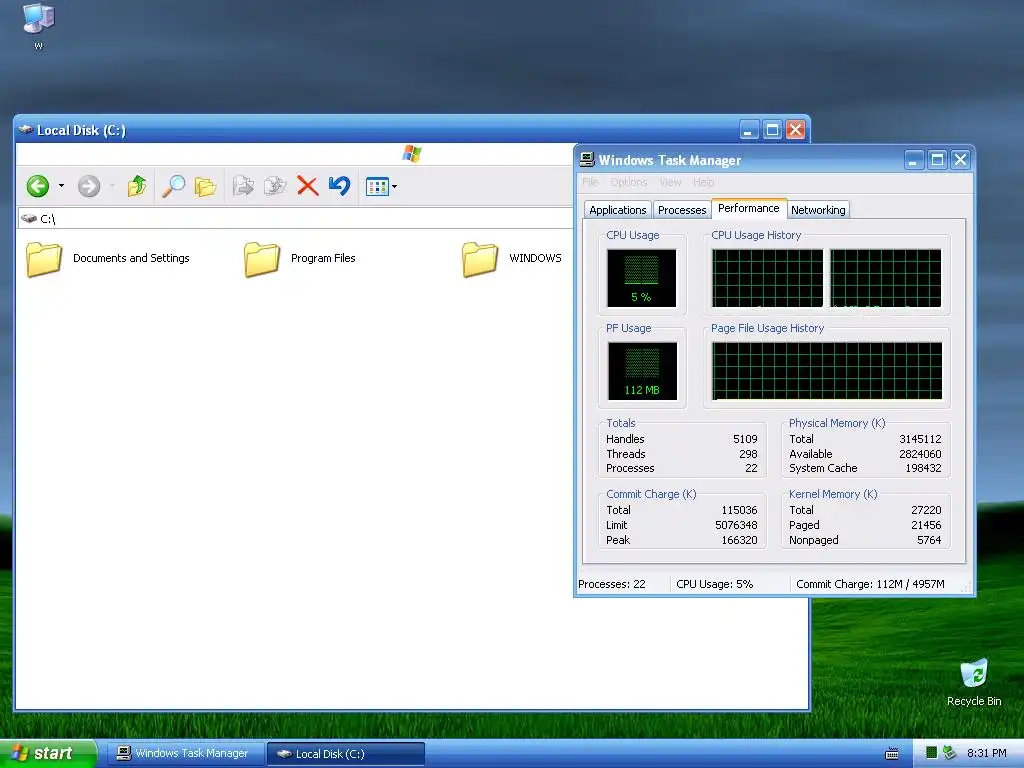Click the PF Usage 112 MB meter

point(642,371)
